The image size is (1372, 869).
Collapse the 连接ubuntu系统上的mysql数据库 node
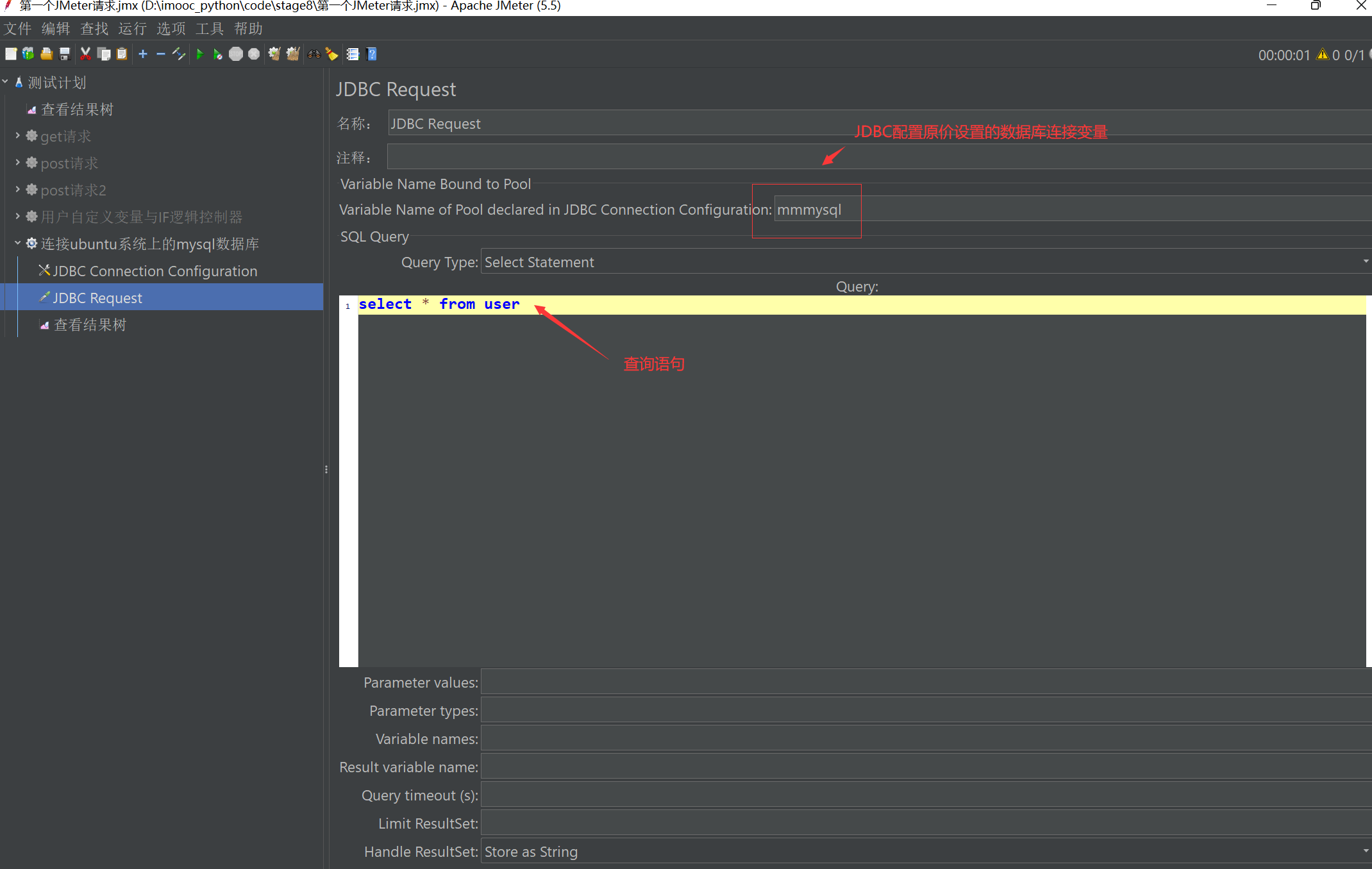(17, 244)
